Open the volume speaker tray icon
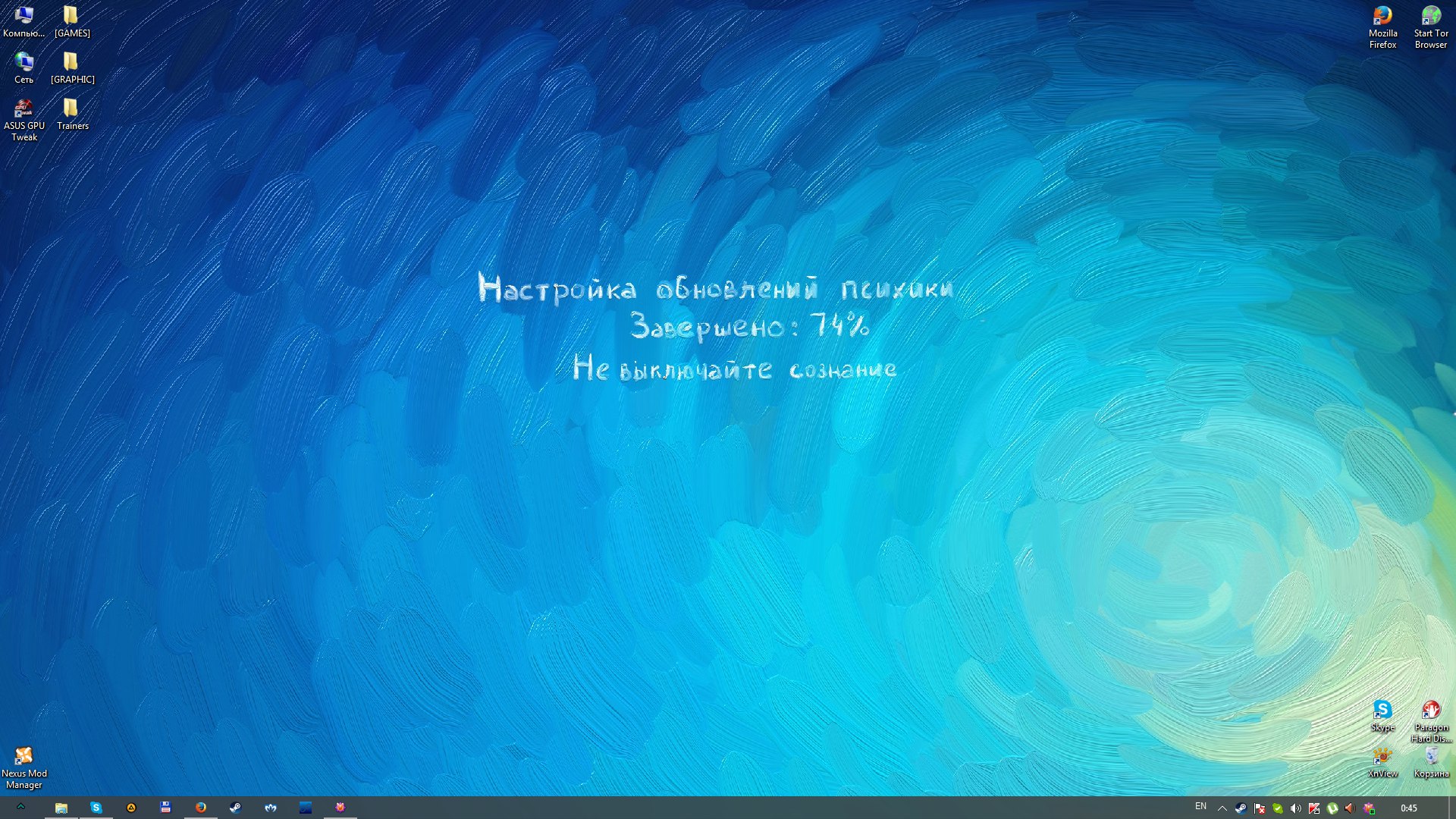This screenshot has height=819, width=1456. [1295, 808]
